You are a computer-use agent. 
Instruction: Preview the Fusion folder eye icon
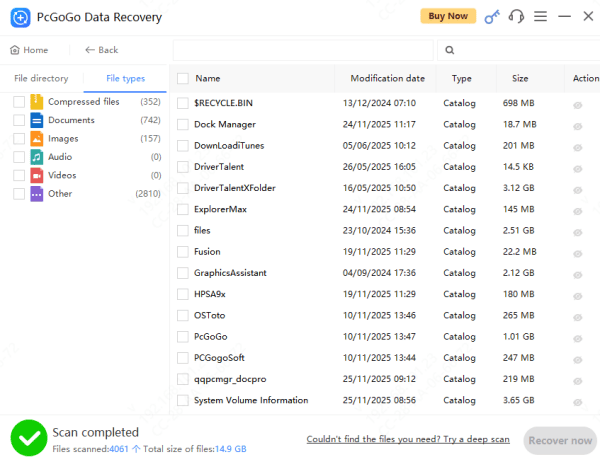(x=577, y=252)
